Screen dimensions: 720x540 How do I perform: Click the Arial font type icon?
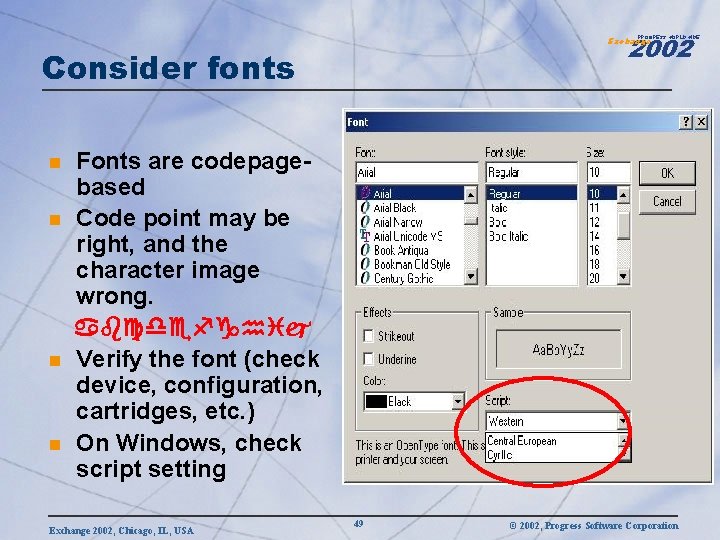pos(365,193)
